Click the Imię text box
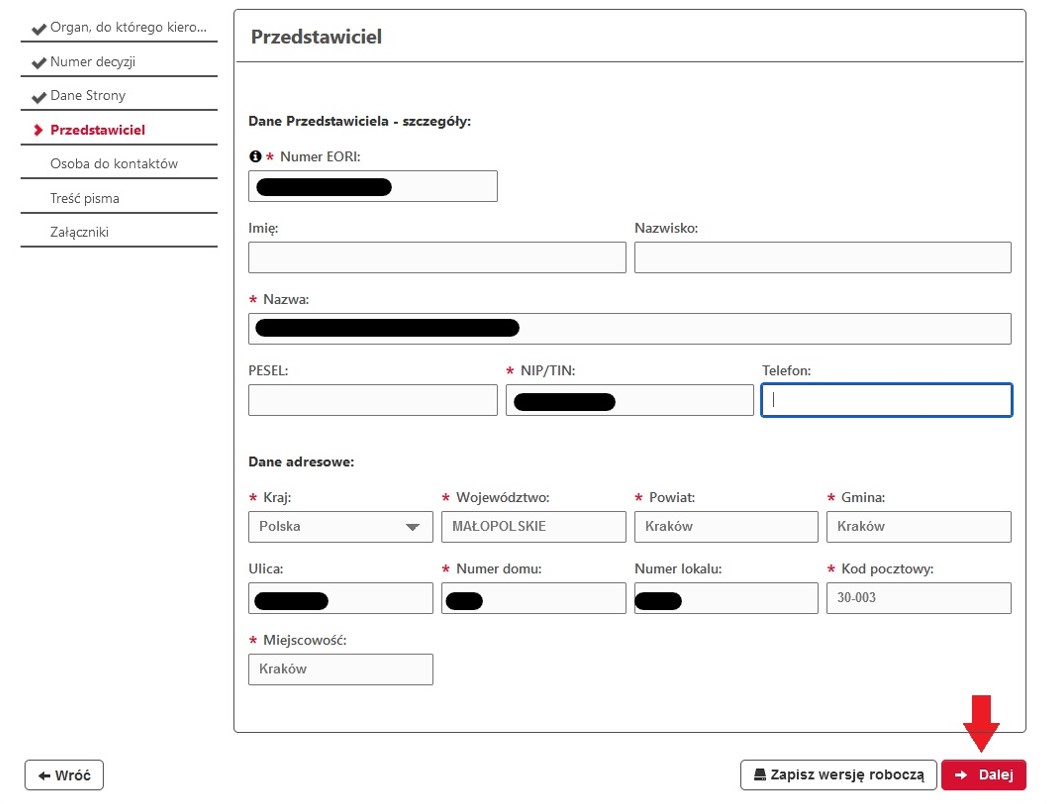Image resolution: width=1048 pixels, height=804 pixels. pos(437,257)
